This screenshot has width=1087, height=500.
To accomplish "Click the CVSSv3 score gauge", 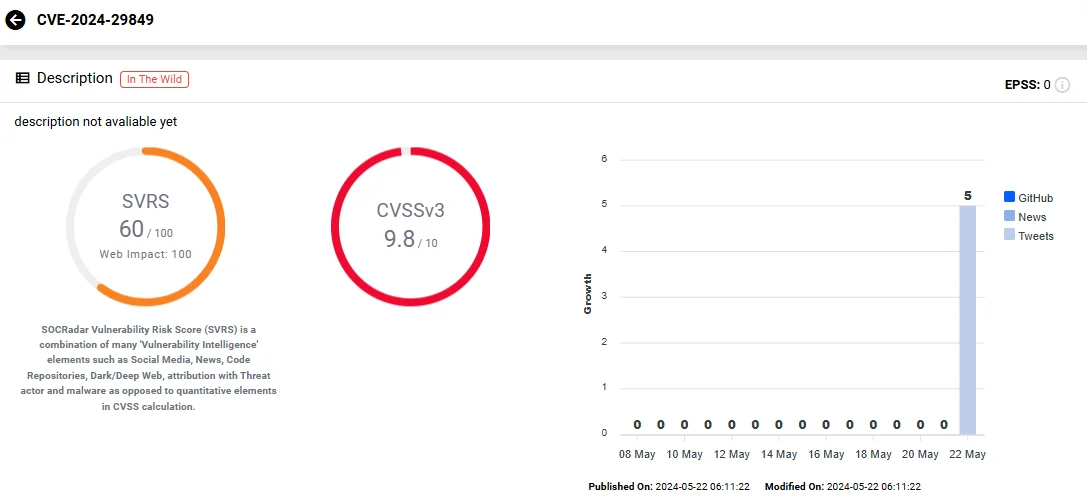I will click(410, 226).
